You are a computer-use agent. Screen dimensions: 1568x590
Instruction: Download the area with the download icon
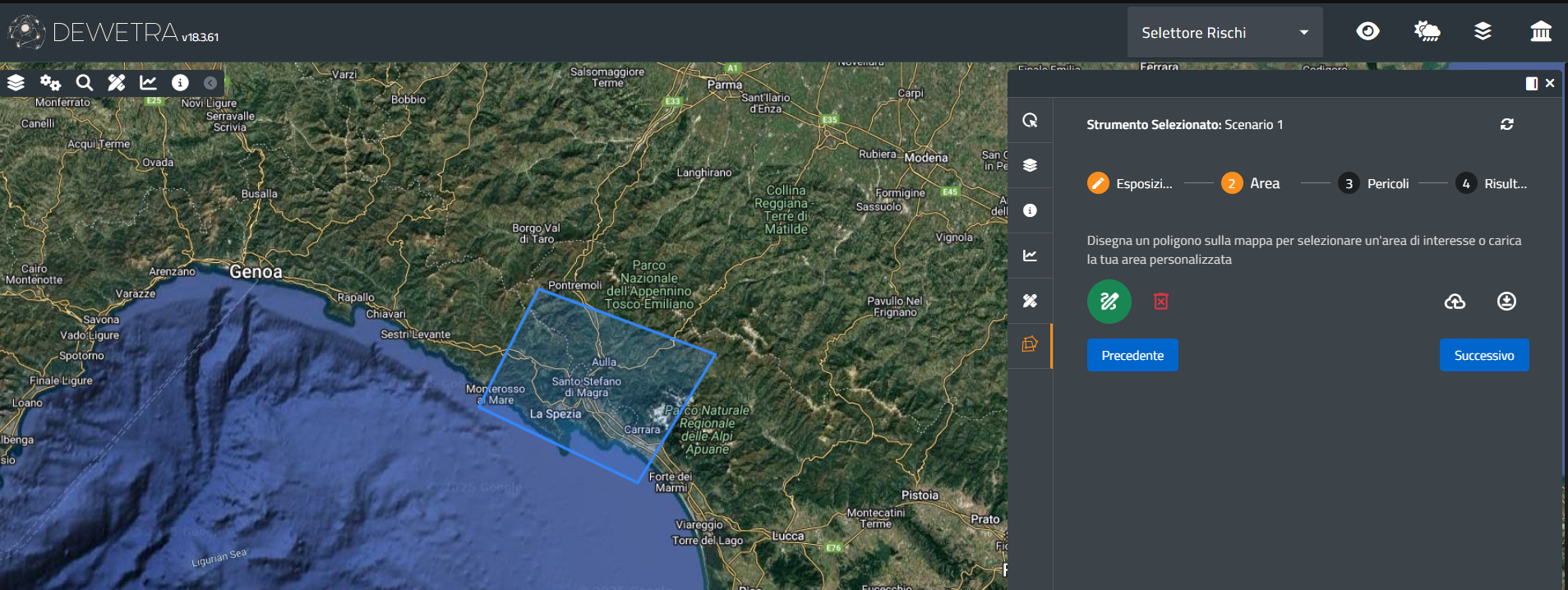point(1506,302)
